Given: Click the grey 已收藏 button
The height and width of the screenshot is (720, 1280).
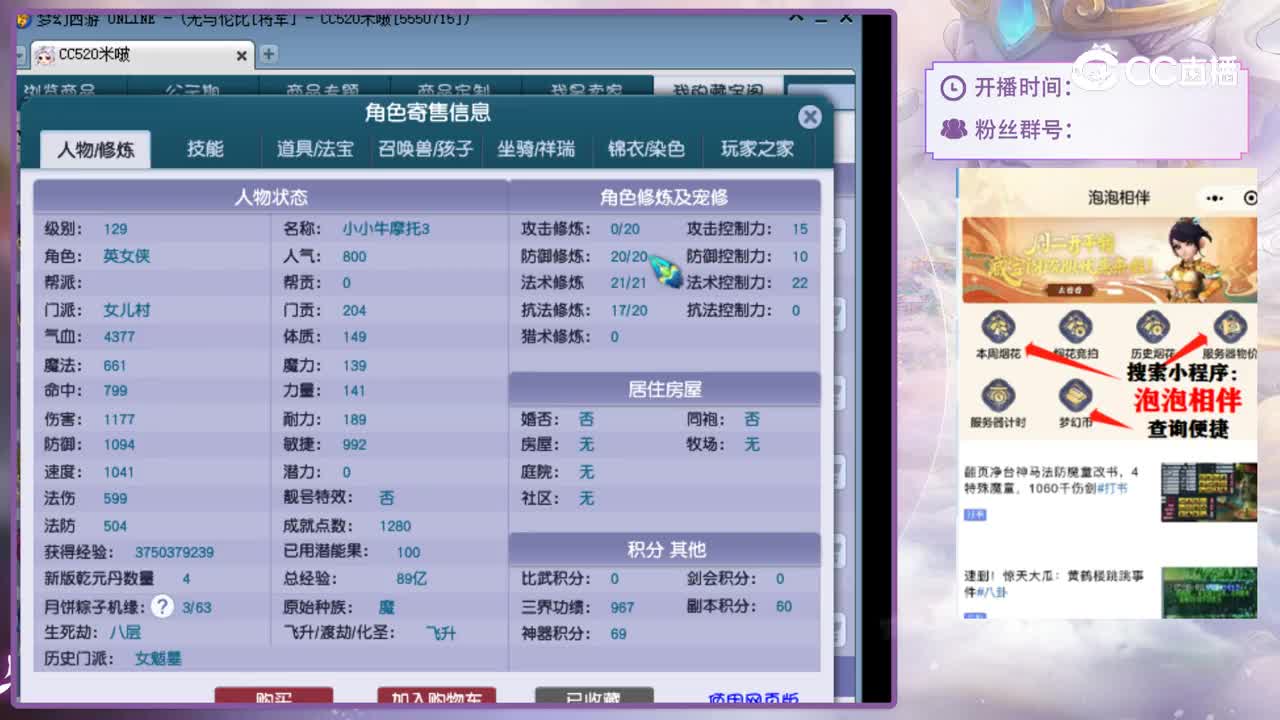Looking at the screenshot, I should point(594,696).
